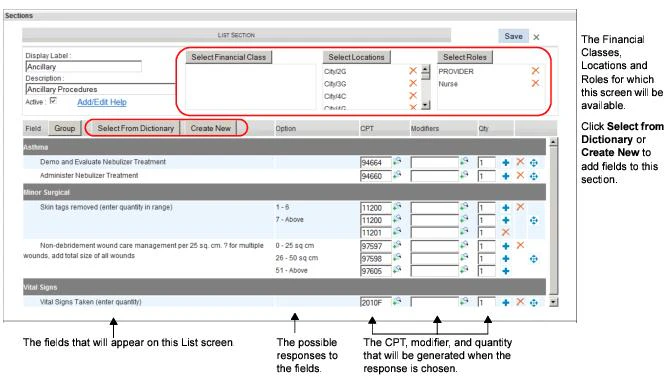Click the '26 - 50 sq cm' option text
Viewport: 671px width, 382px height.
[x=297, y=258]
